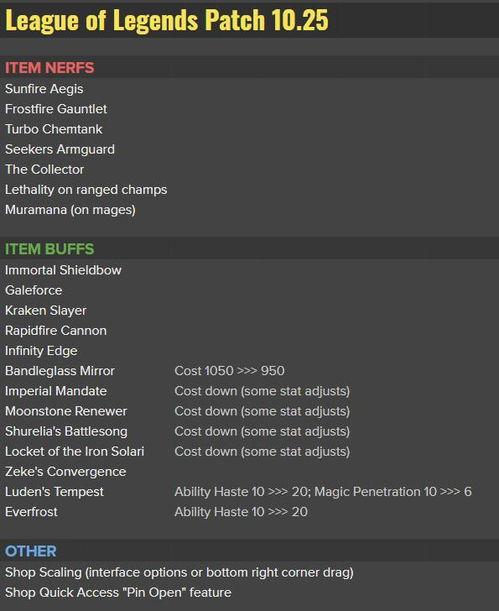Select the Kraken Slayer item

tap(46, 311)
